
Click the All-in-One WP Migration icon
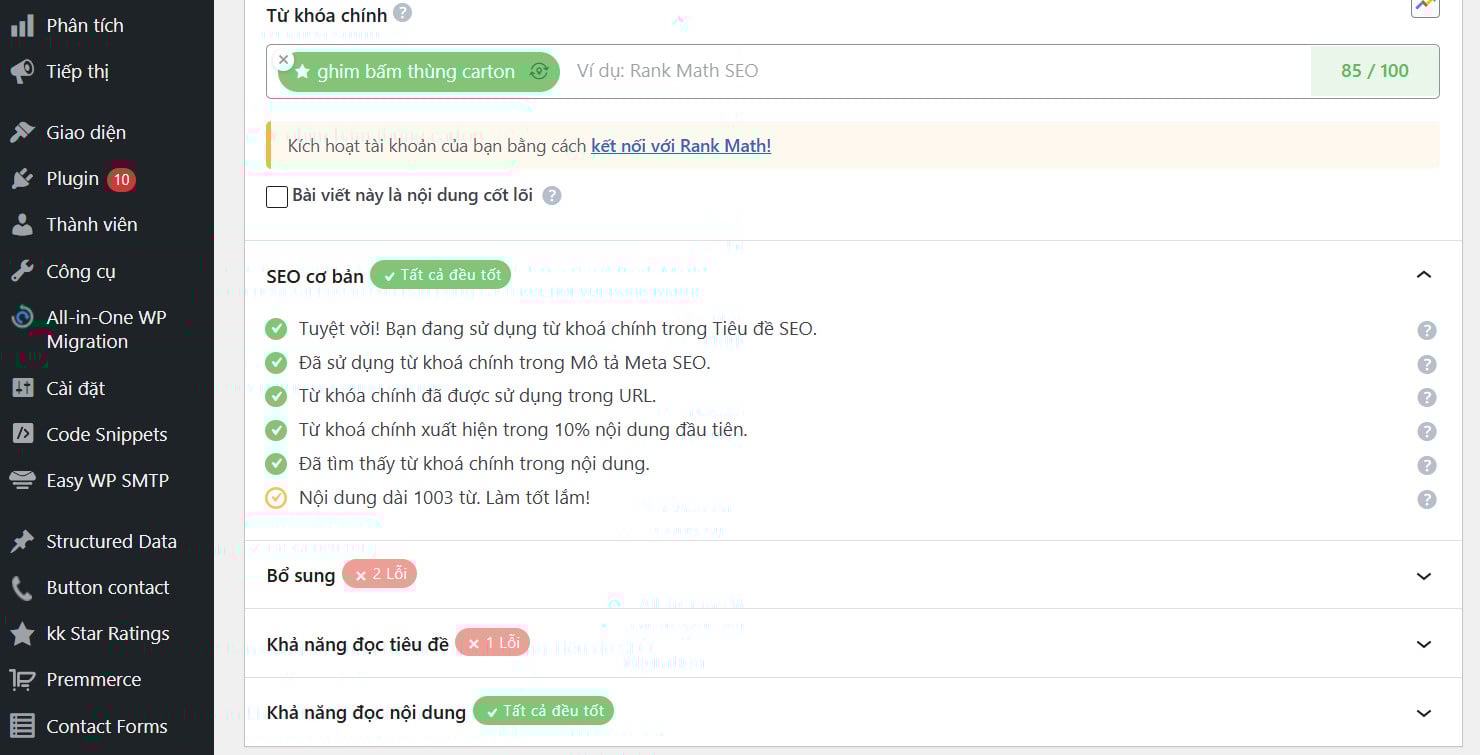pyautogui.click(x=22, y=317)
